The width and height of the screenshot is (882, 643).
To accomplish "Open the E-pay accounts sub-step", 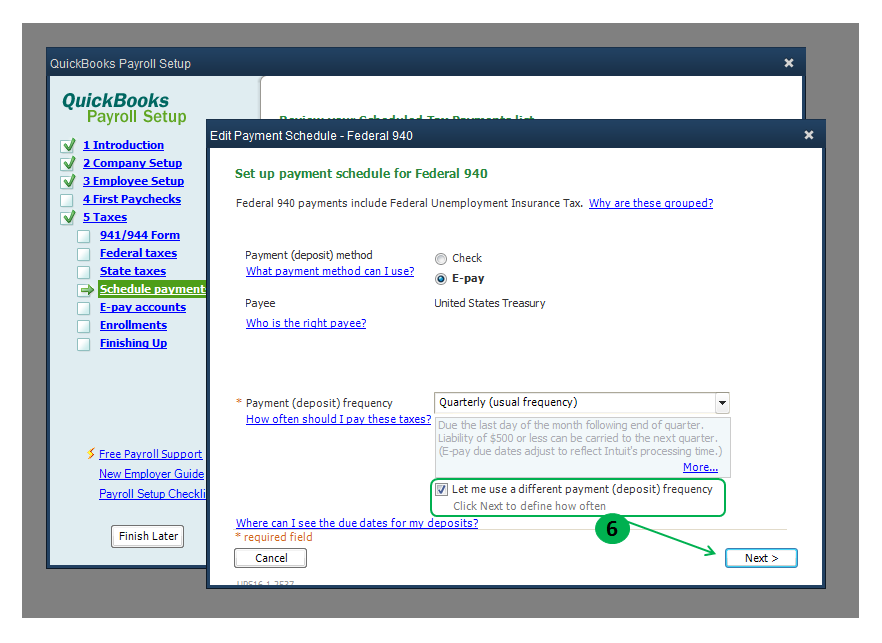I will [x=143, y=307].
